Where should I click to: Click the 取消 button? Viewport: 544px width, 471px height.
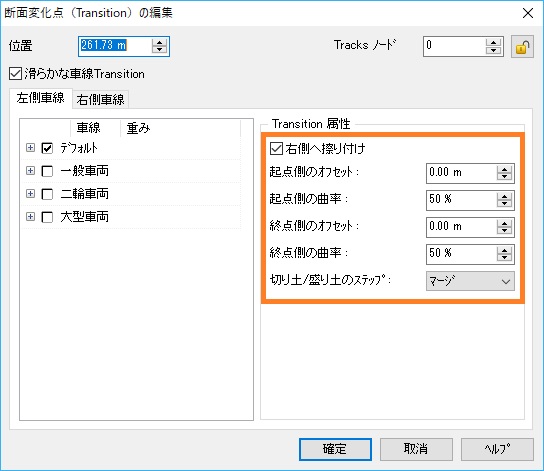(x=416, y=449)
